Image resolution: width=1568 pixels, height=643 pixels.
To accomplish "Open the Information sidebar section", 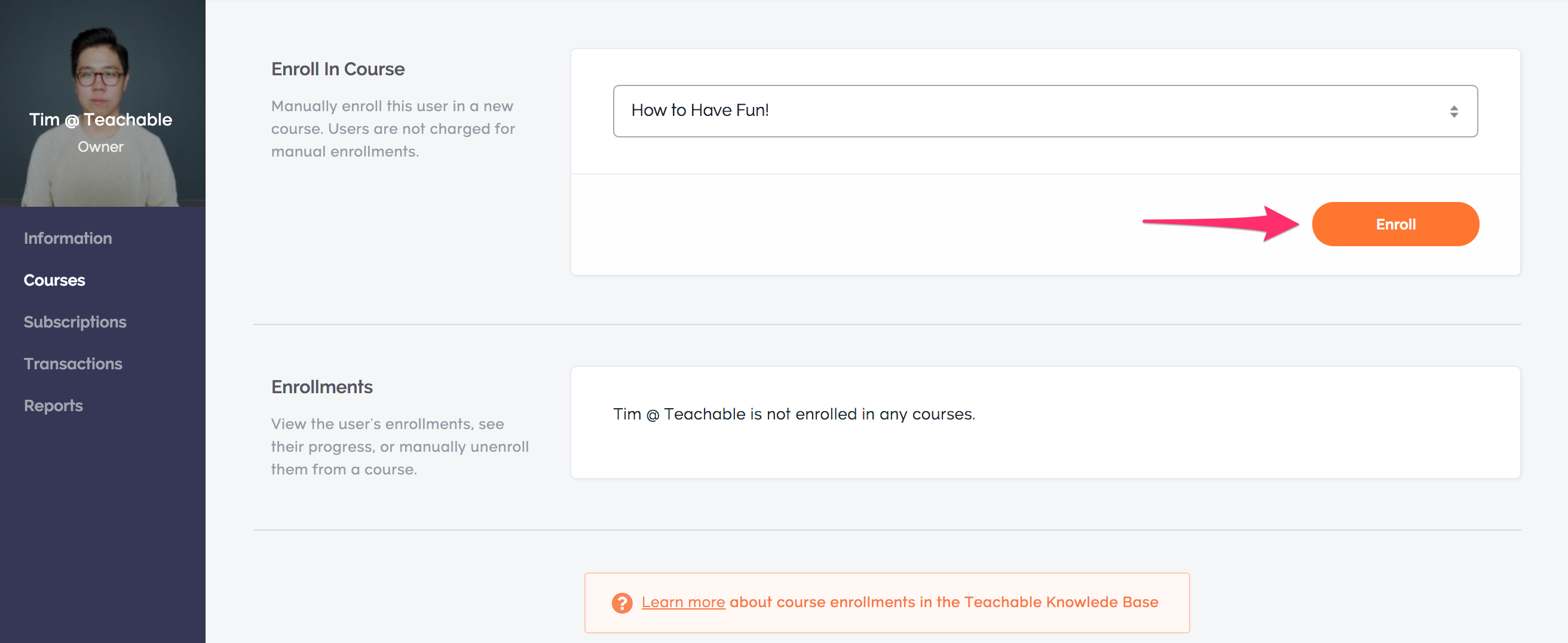I will pos(68,238).
